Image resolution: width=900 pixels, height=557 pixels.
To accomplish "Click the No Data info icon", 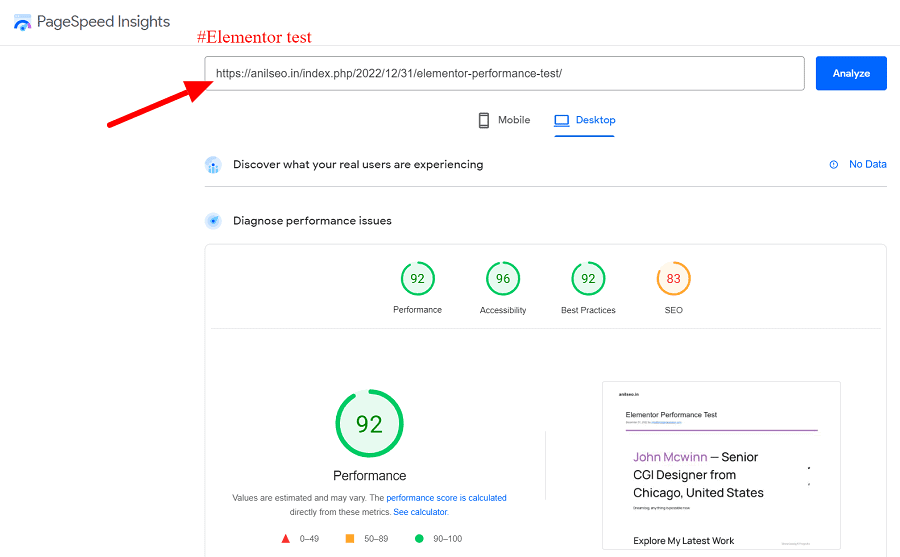I will pos(833,165).
